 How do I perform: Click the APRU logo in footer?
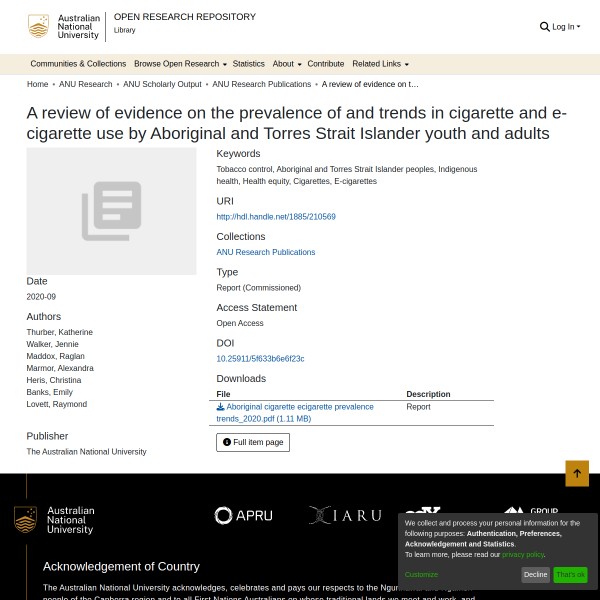coord(243,516)
